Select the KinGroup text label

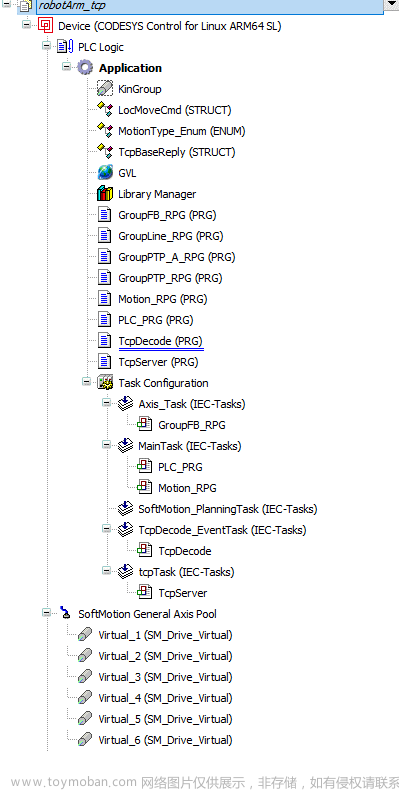pyautogui.click(x=140, y=89)
